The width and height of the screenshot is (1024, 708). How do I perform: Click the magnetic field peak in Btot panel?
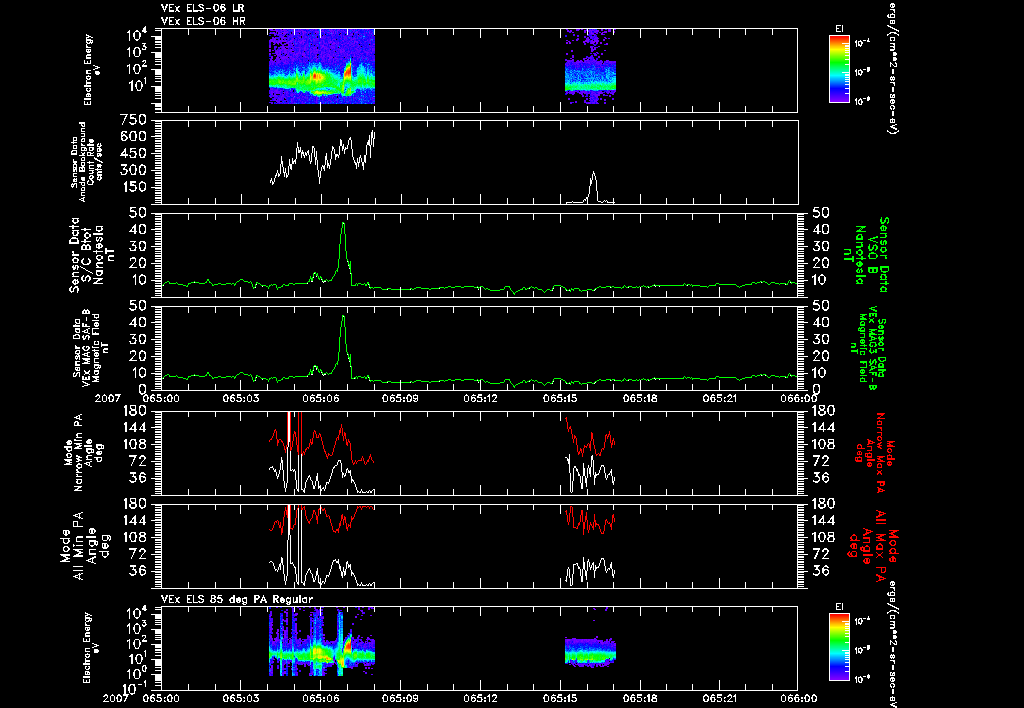(343, 225)
